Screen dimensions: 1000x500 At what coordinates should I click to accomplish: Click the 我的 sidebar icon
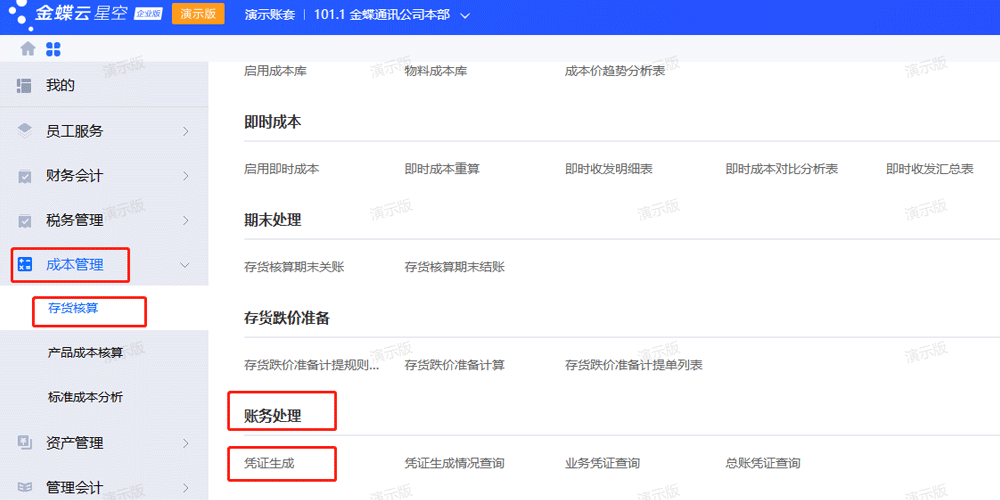pyautogui.click(x=25, y=85)
